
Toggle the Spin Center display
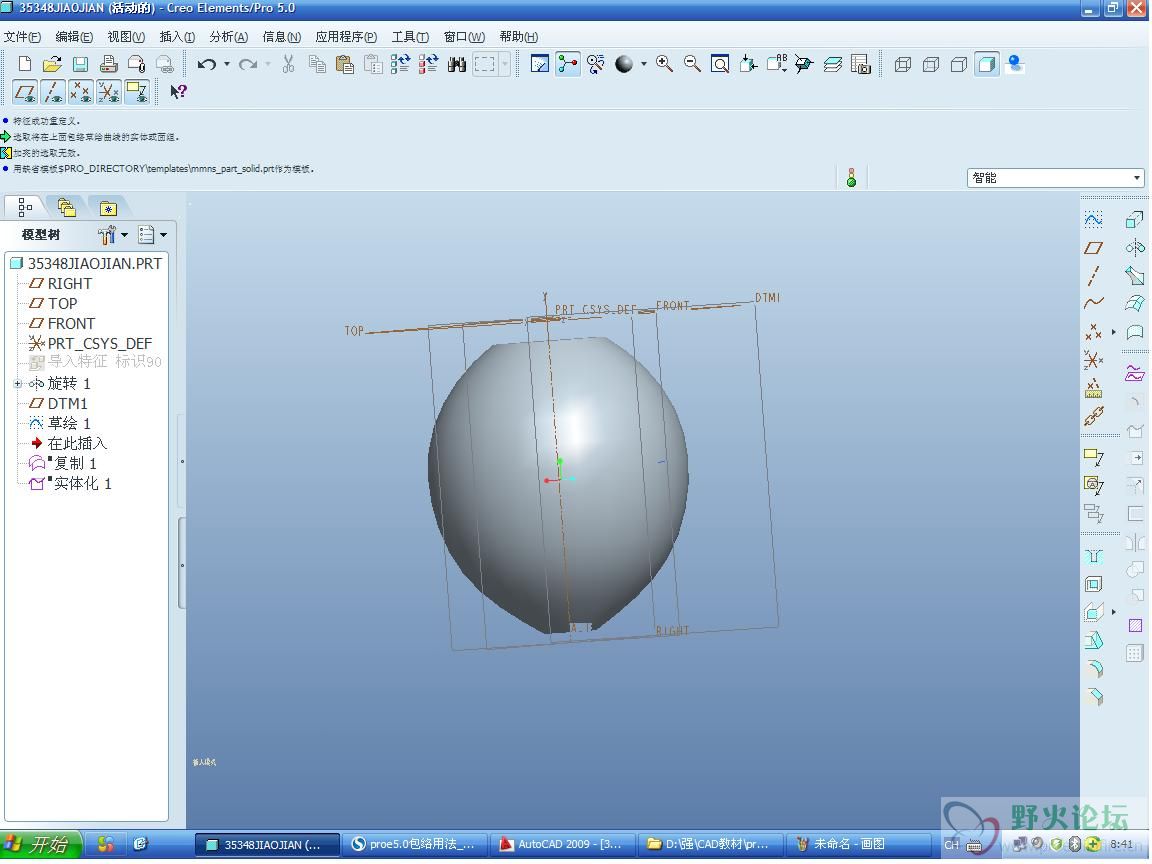pos(568,65)
